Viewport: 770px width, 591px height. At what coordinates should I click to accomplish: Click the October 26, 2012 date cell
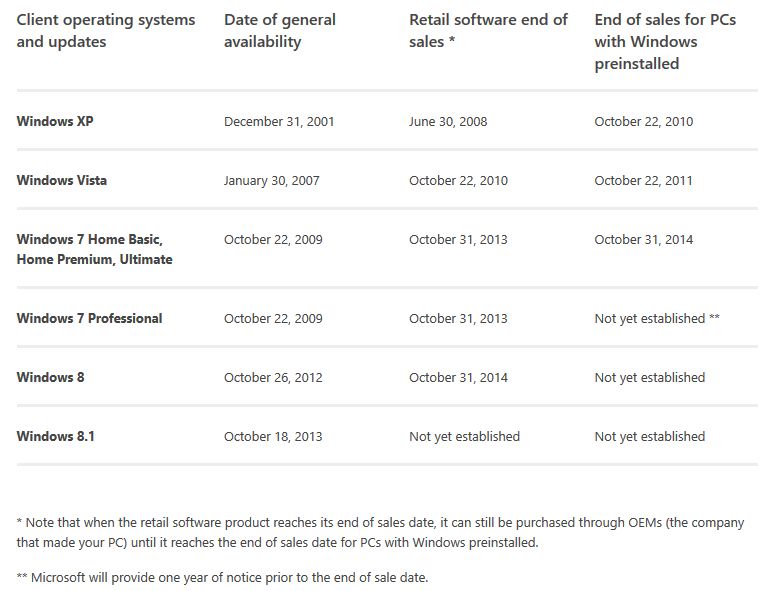click(x=273, y=378)
